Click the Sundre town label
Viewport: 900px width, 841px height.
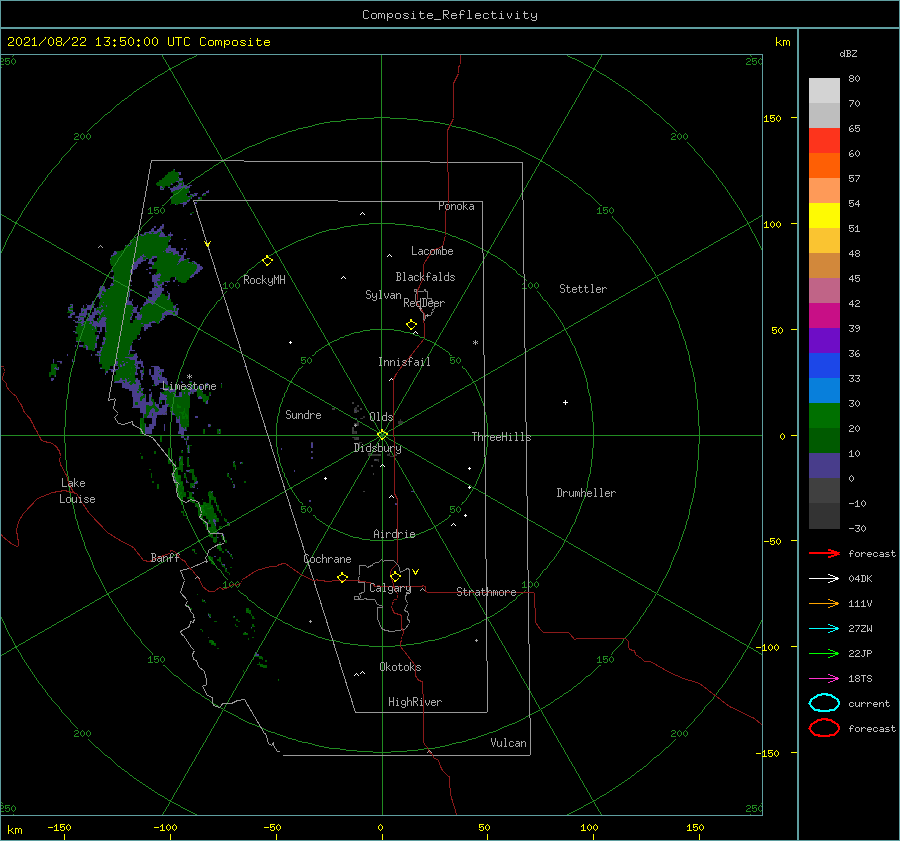(303, 414)
